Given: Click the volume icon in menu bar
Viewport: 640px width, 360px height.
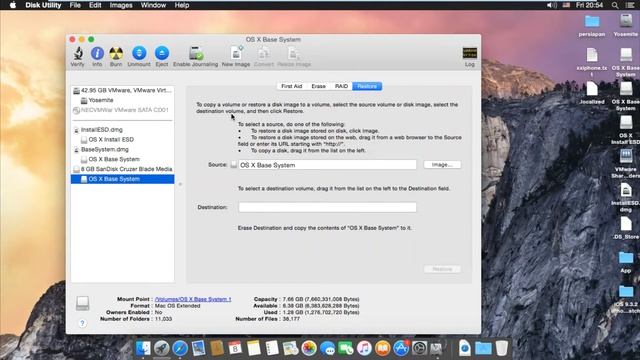Looking at the screenshot, I should coord(551,5).
